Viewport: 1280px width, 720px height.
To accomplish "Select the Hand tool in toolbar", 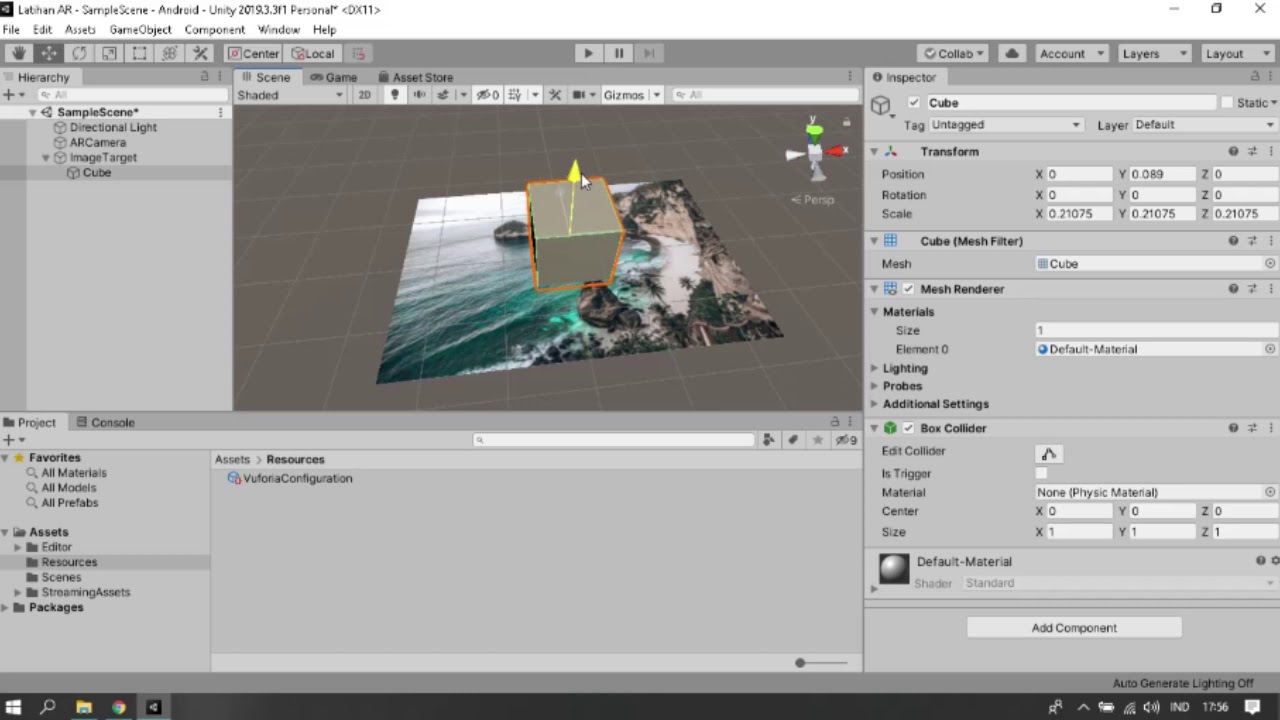I will click(x=18, y=54).
